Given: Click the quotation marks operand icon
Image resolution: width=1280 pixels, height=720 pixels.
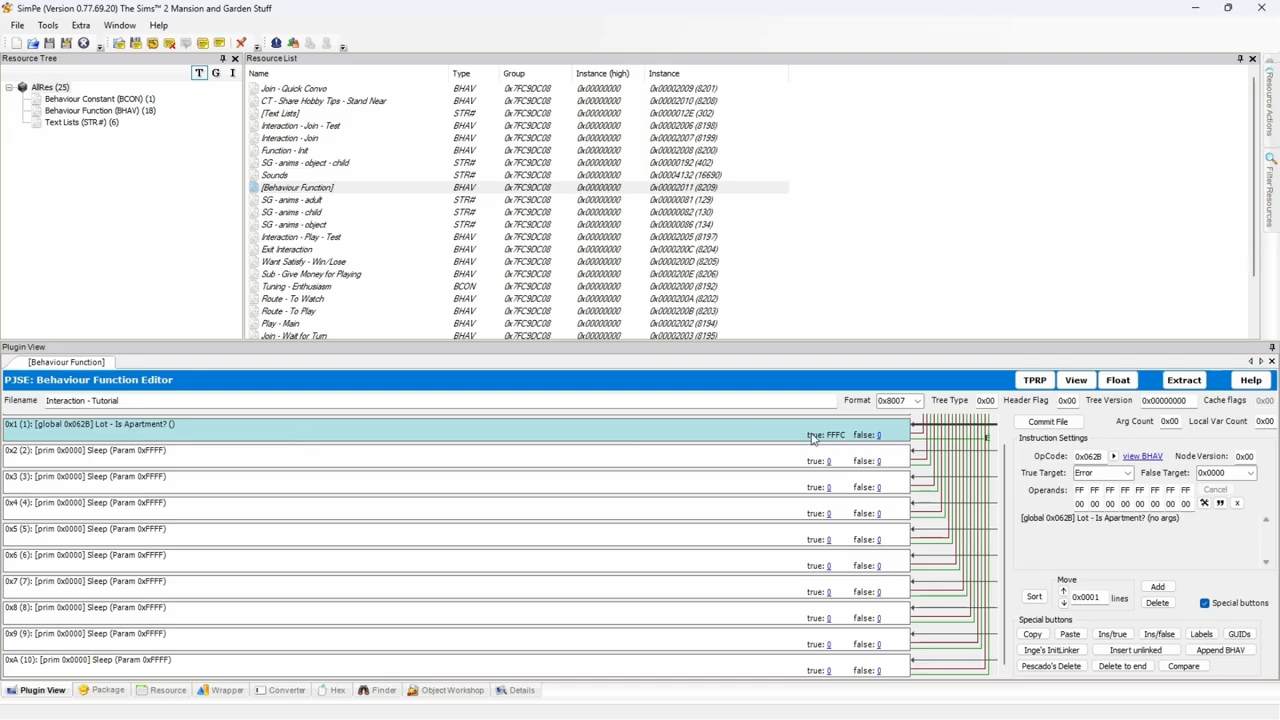Looking at the screenshot, I should [x=1220, y=503].
